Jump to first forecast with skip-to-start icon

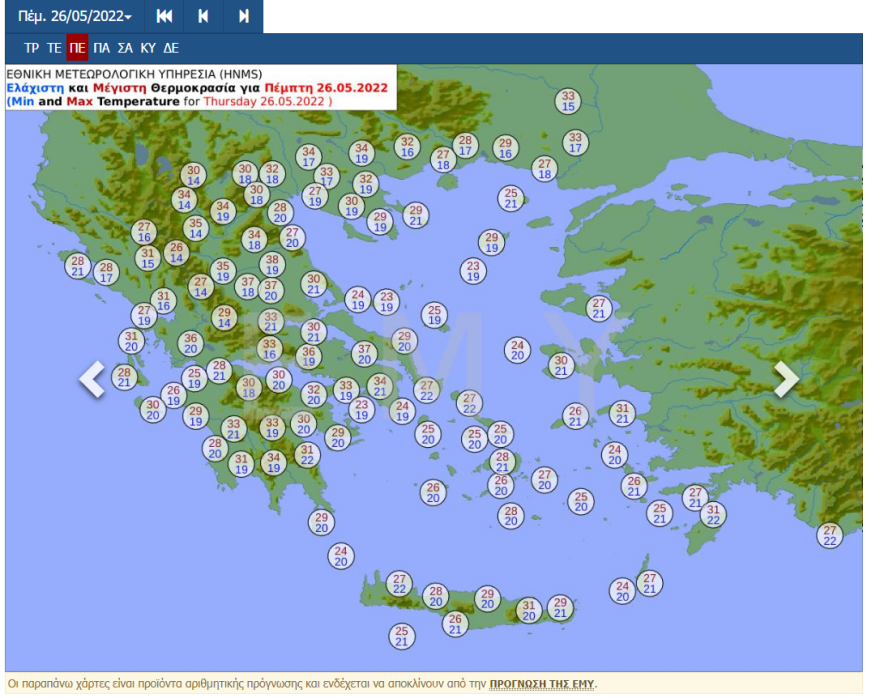pyautogui.click(x=165, y=16)
